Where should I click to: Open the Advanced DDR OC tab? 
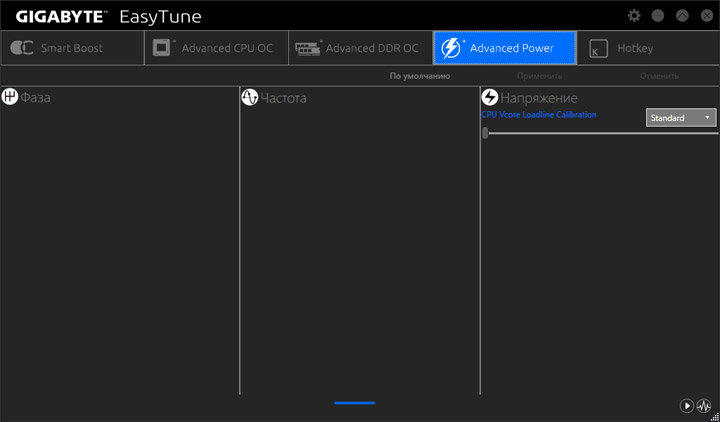[360, 48]
